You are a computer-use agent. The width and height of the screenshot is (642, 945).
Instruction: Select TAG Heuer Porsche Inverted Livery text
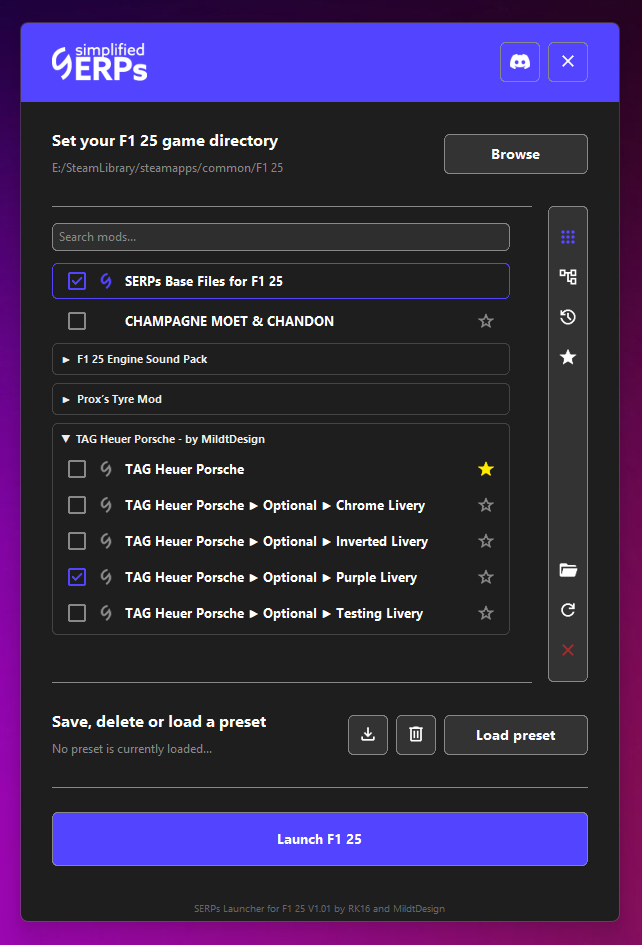[277, 541]
